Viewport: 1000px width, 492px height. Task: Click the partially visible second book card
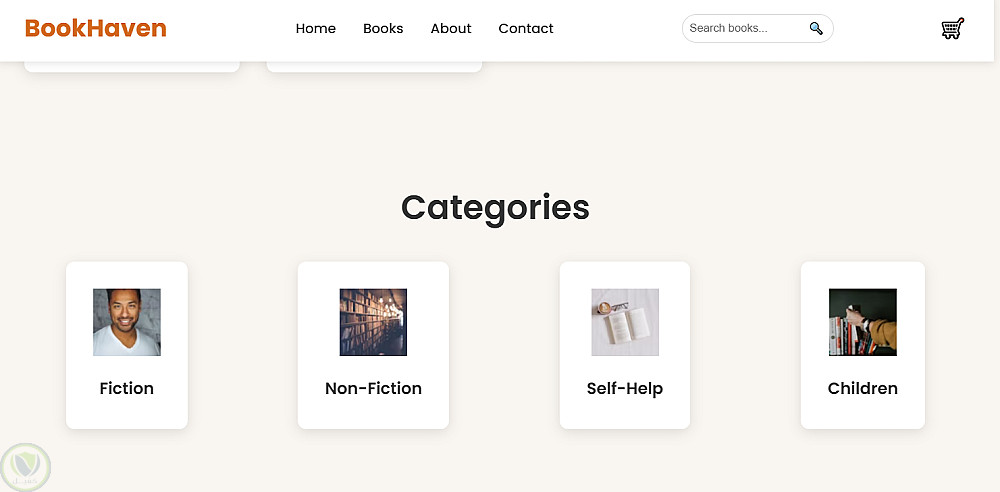374,66
